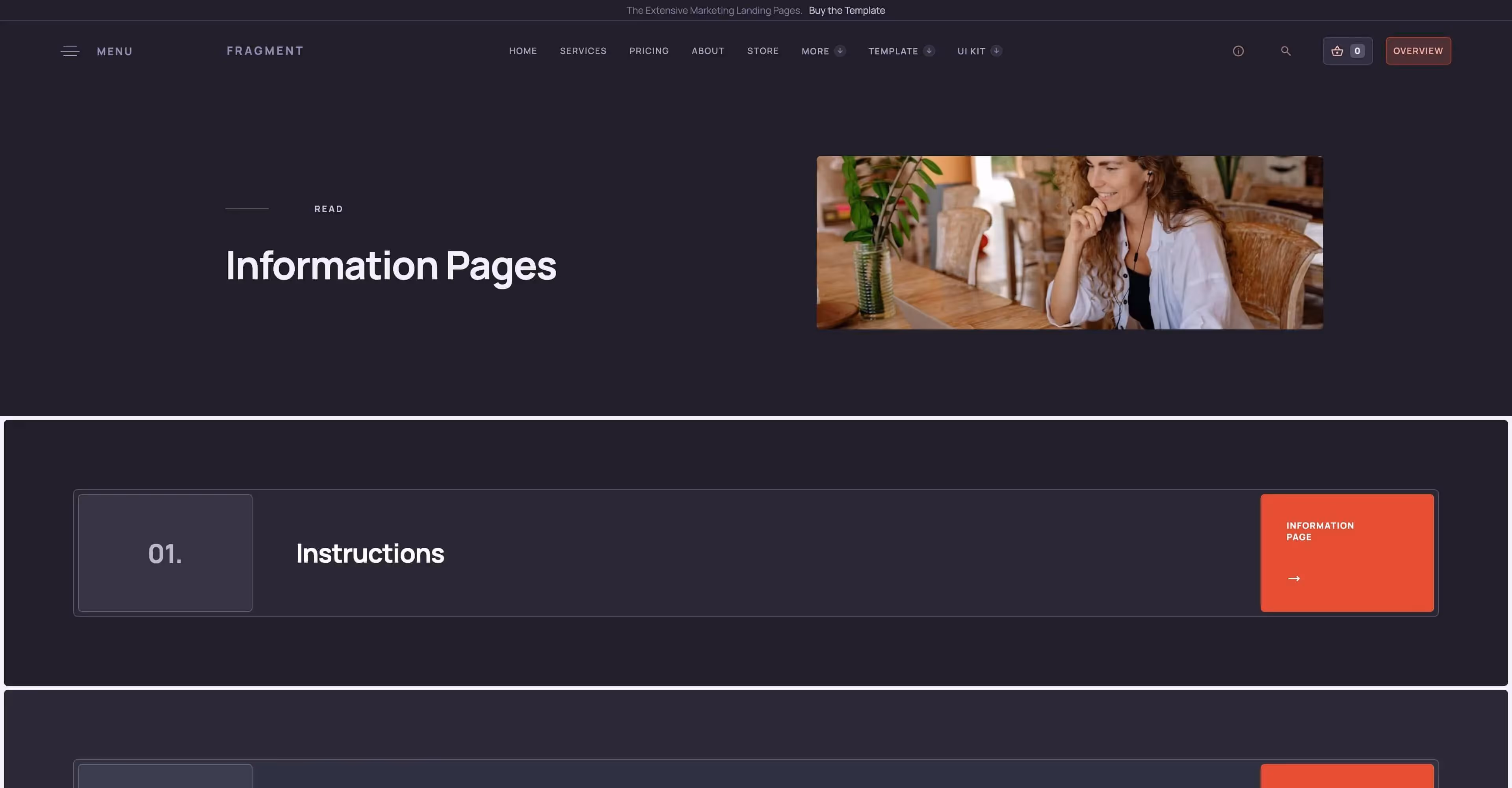Click the cart count badge showing 0
Image resolution: width=1512 pixels, height=788 pixels.
[1357, 51]
